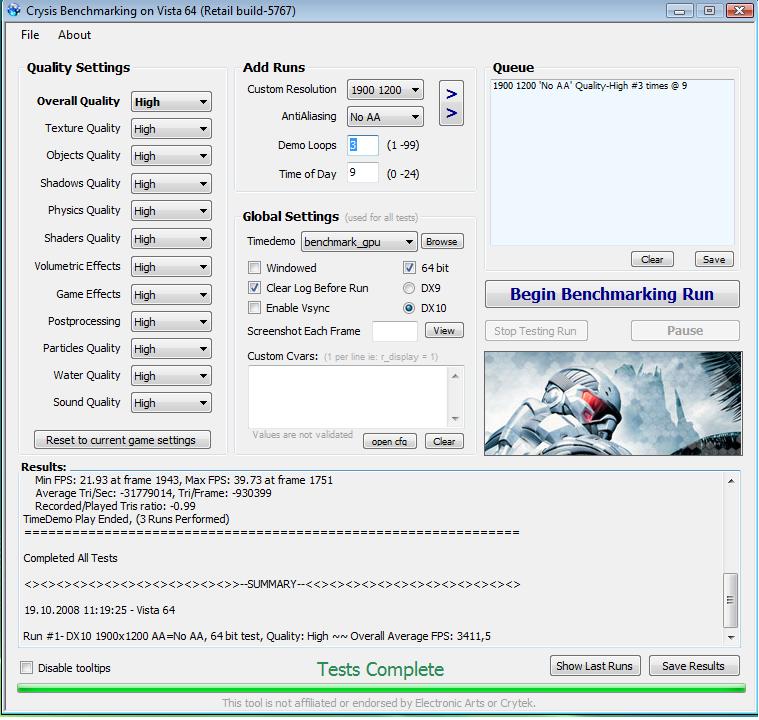Expand the Shadows Quality dropdown
This screenshot has width=759, height=720.
point(171,184)
